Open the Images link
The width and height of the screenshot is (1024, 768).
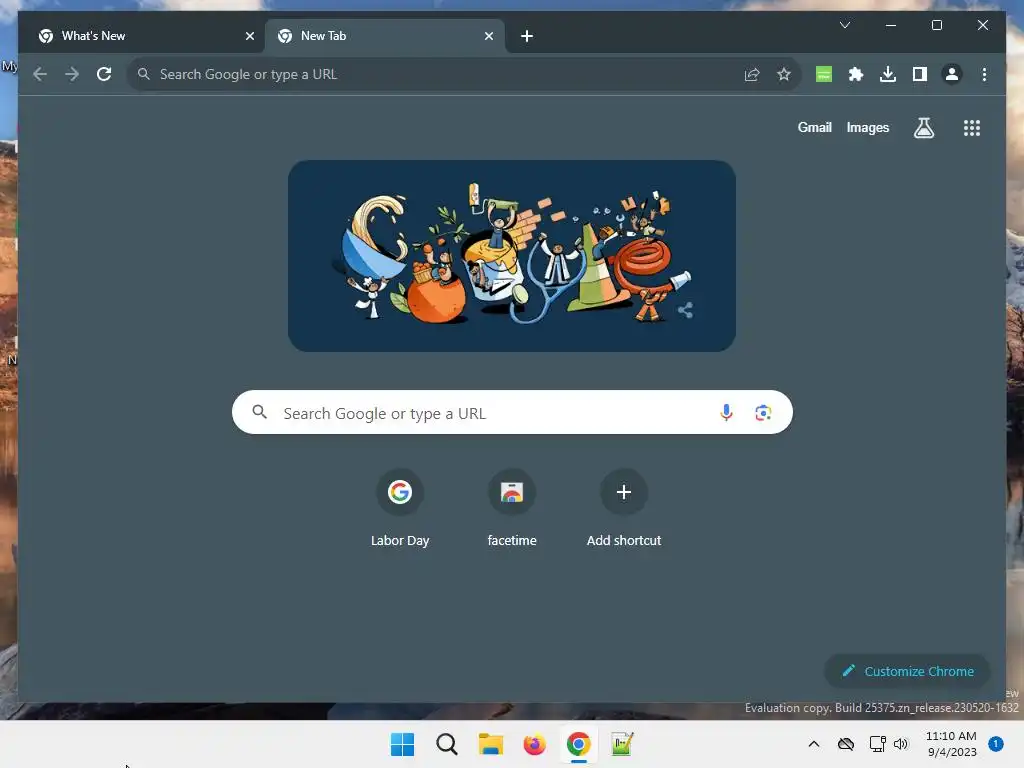pyautogui.click(x=867, y=127)
